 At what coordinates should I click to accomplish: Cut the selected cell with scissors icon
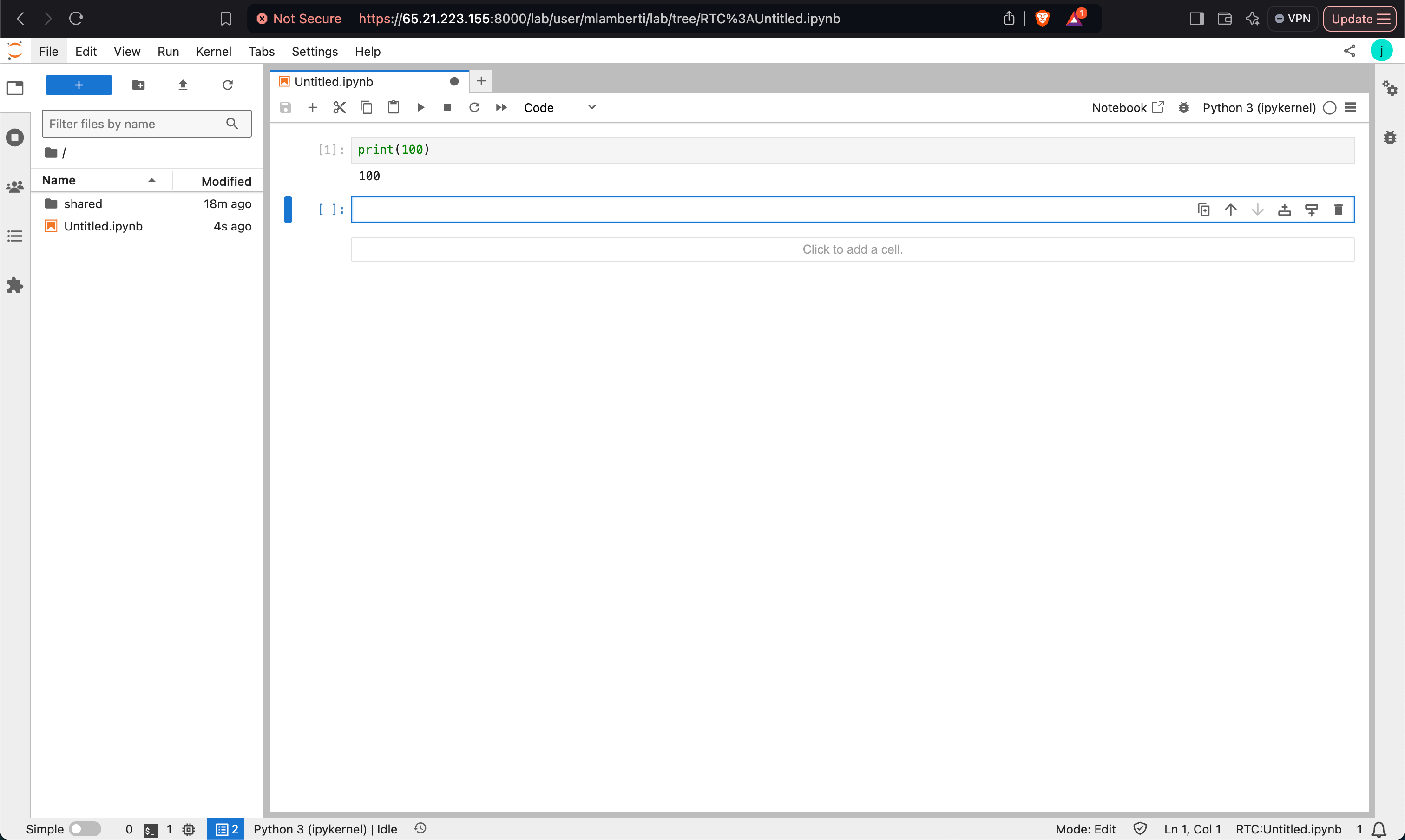[340, 107]
